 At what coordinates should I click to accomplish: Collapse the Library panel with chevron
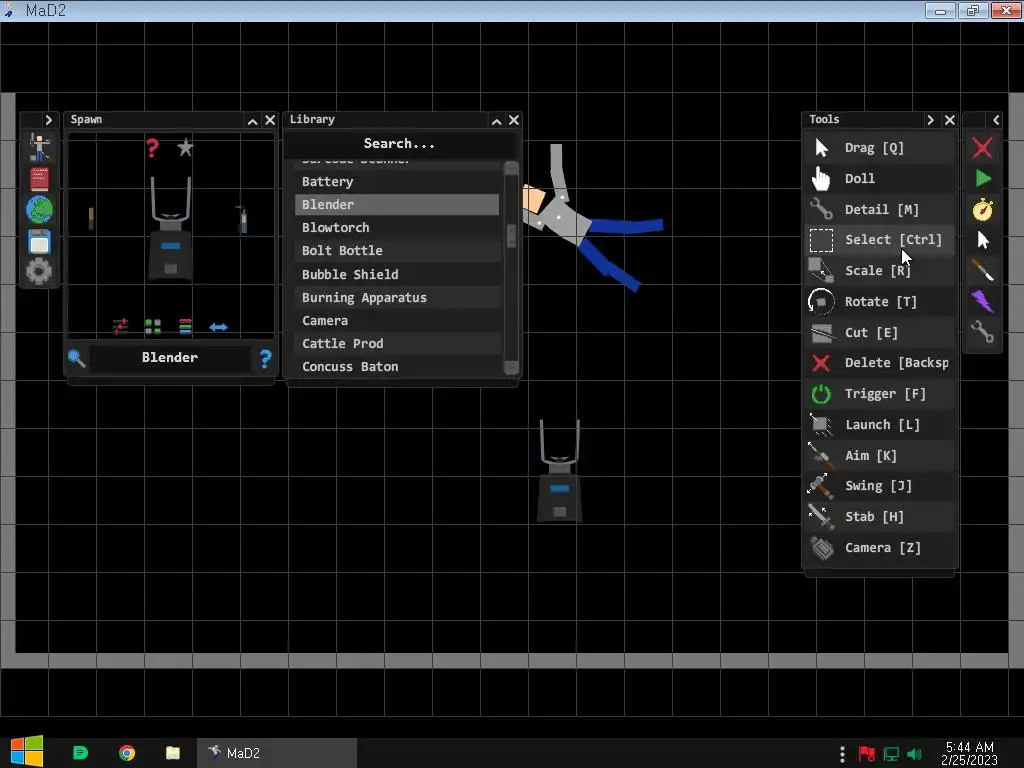496,121
